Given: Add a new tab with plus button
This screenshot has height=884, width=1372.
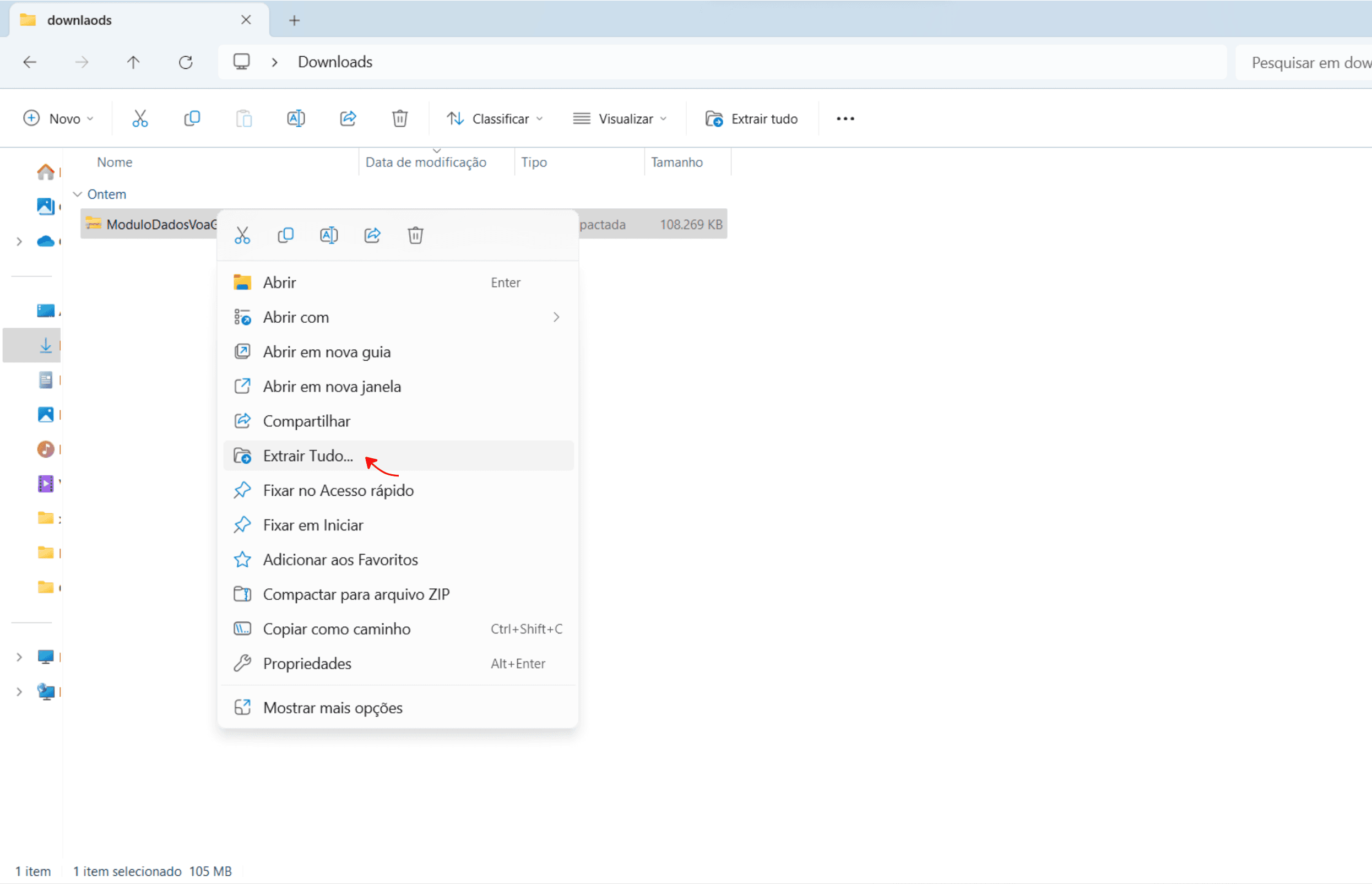Looking at the screenshot, I should pyautogui.click(x=295, y=21).
